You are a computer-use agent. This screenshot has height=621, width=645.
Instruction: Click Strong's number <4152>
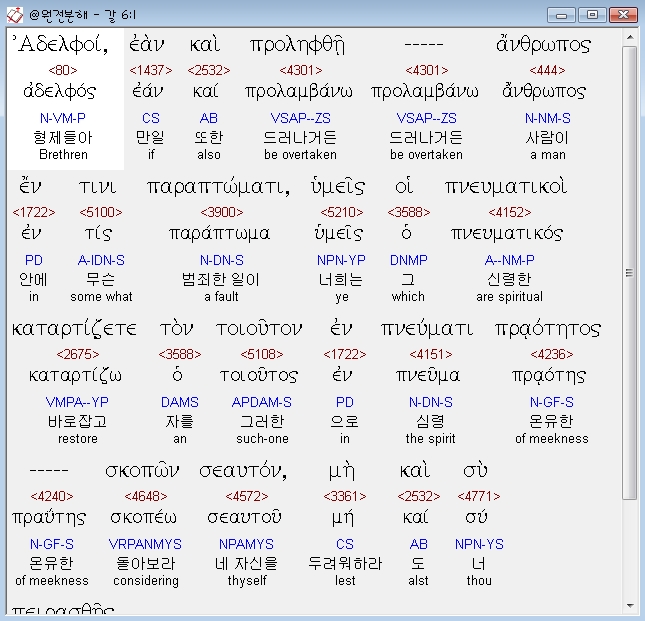pyautogui.click(x=510, y=212)
